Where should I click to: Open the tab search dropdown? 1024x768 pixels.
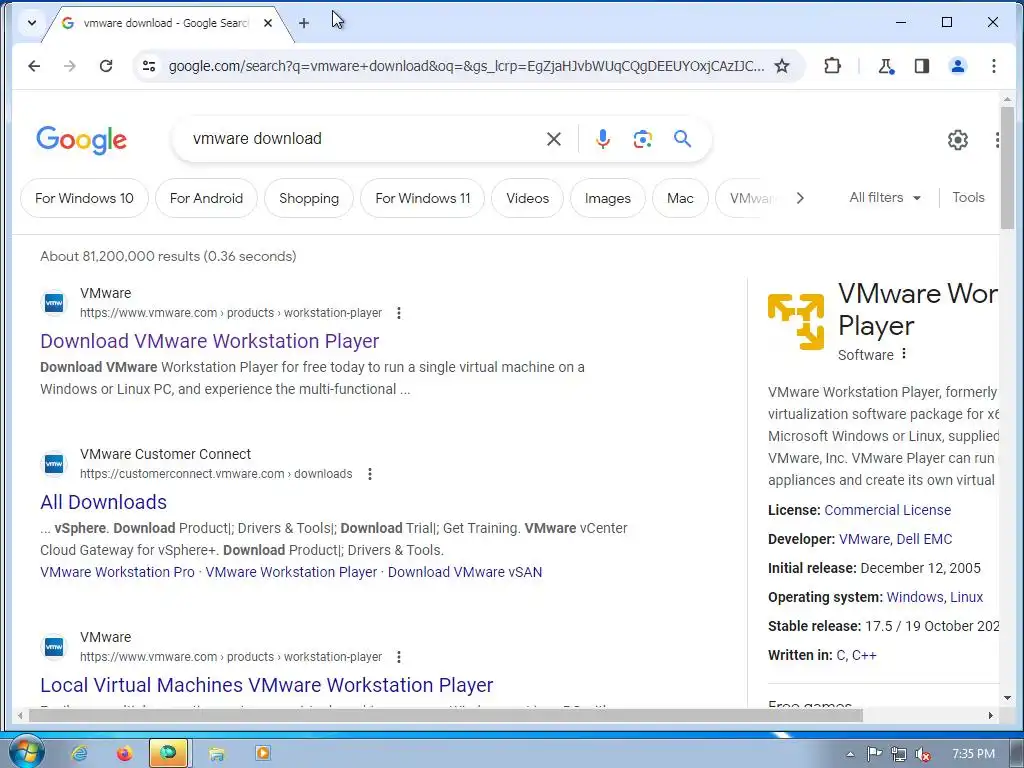31,23
